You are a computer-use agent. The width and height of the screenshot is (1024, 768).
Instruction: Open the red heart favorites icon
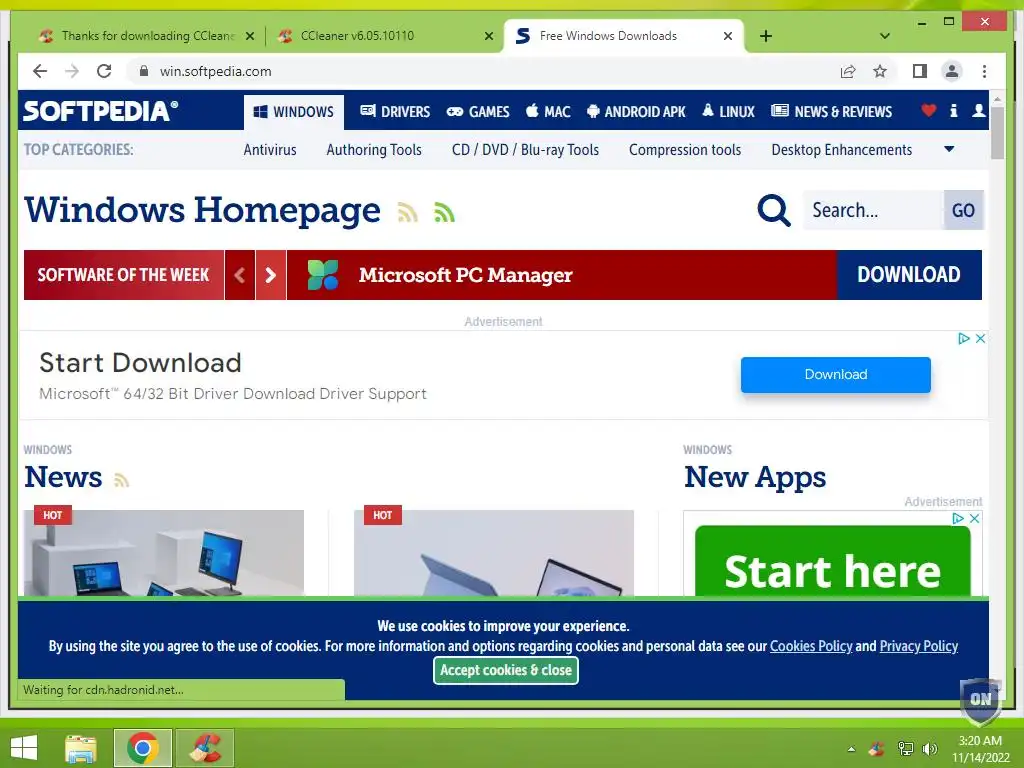pyautogui.click(x=929, y=110)
